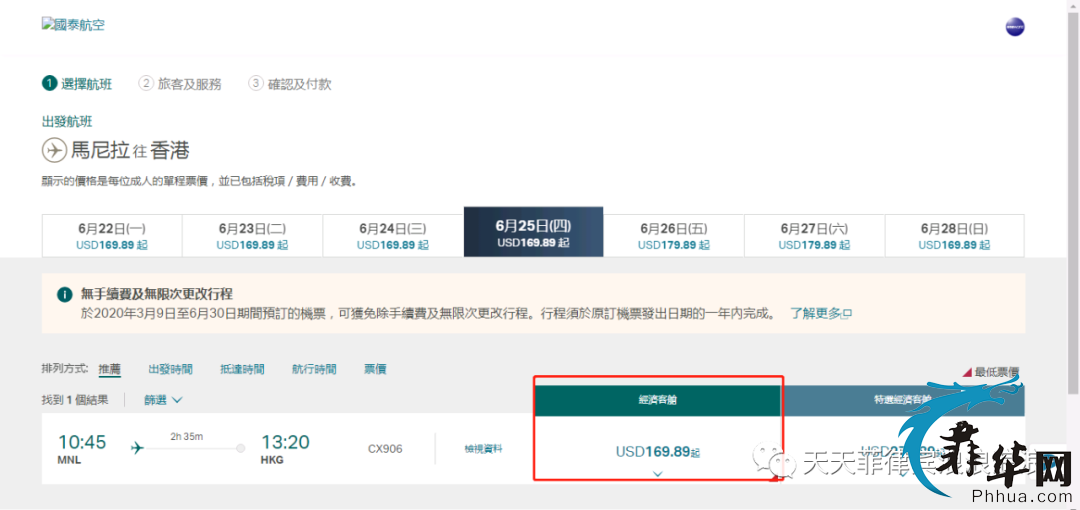The width and height of the screenshot is (1080, 510).
Task: Click the 2h 35m duration label
Action: (x=187, y=436)
